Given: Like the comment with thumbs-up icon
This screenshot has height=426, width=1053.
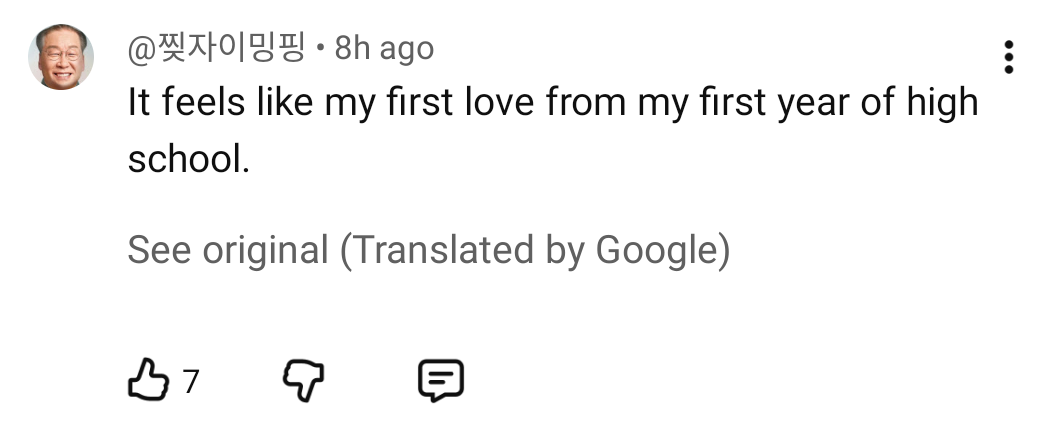Looking at the screenshot, I should pos(148,380).
